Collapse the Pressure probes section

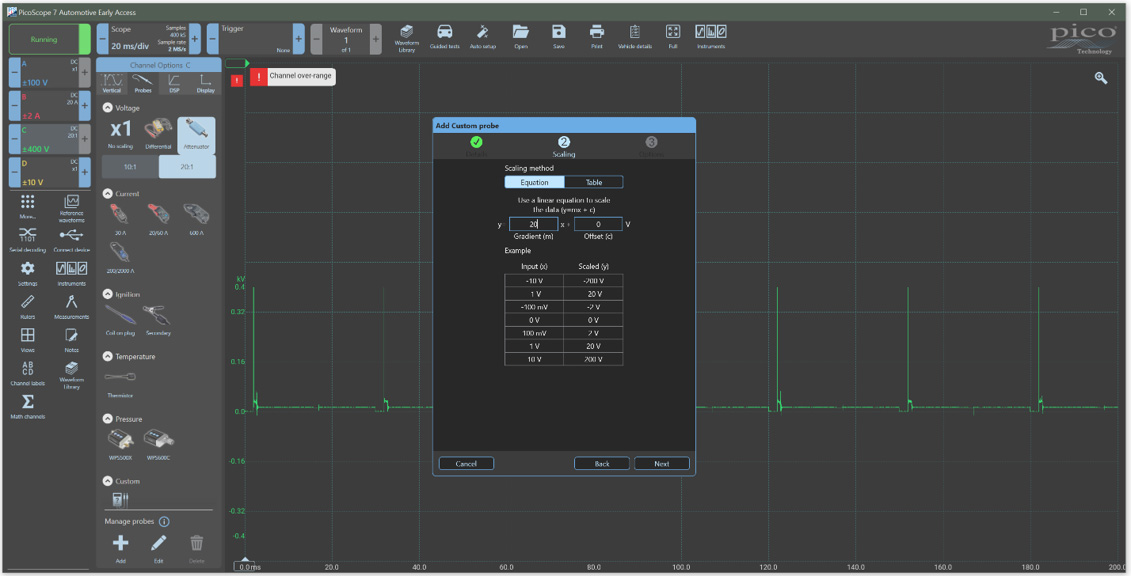[108, 419]
